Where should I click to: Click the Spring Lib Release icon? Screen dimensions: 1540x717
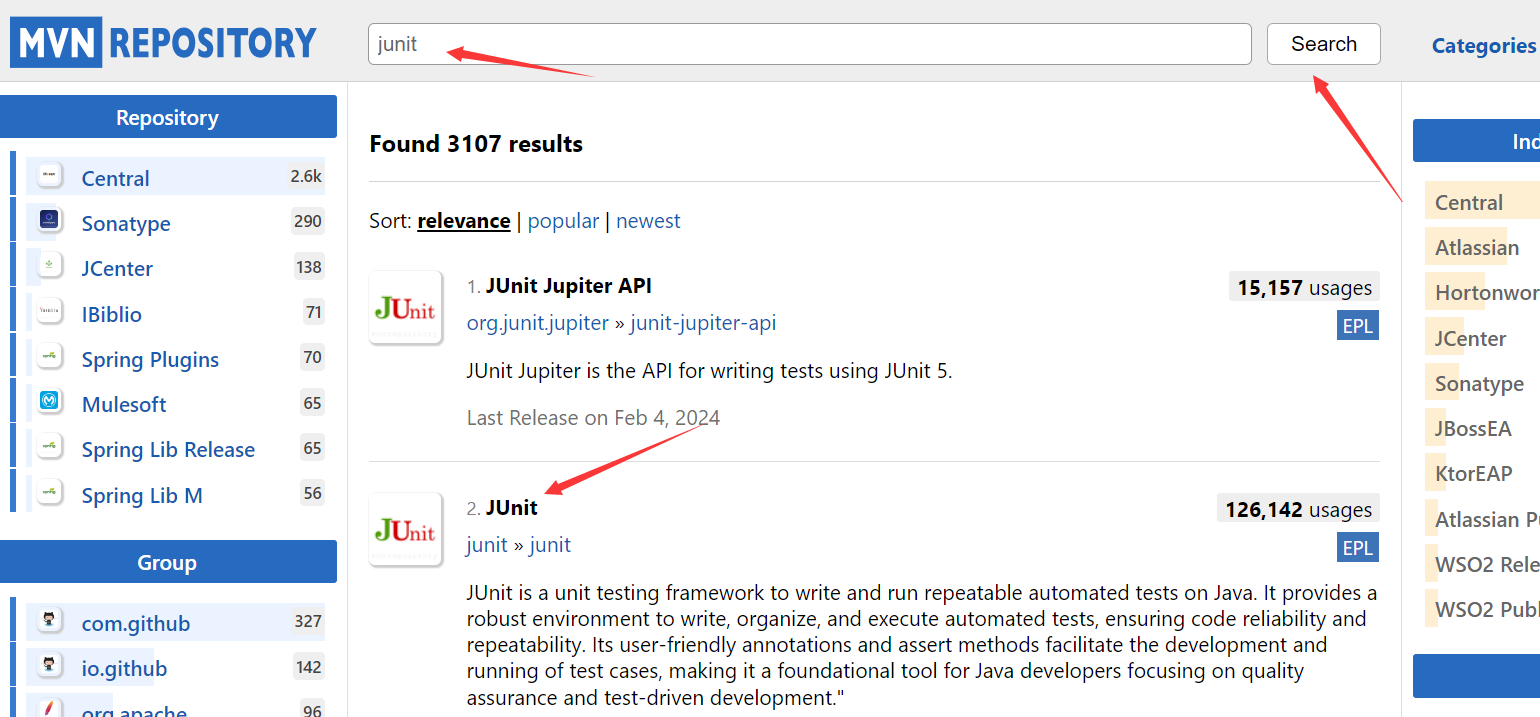click(49, 447)
